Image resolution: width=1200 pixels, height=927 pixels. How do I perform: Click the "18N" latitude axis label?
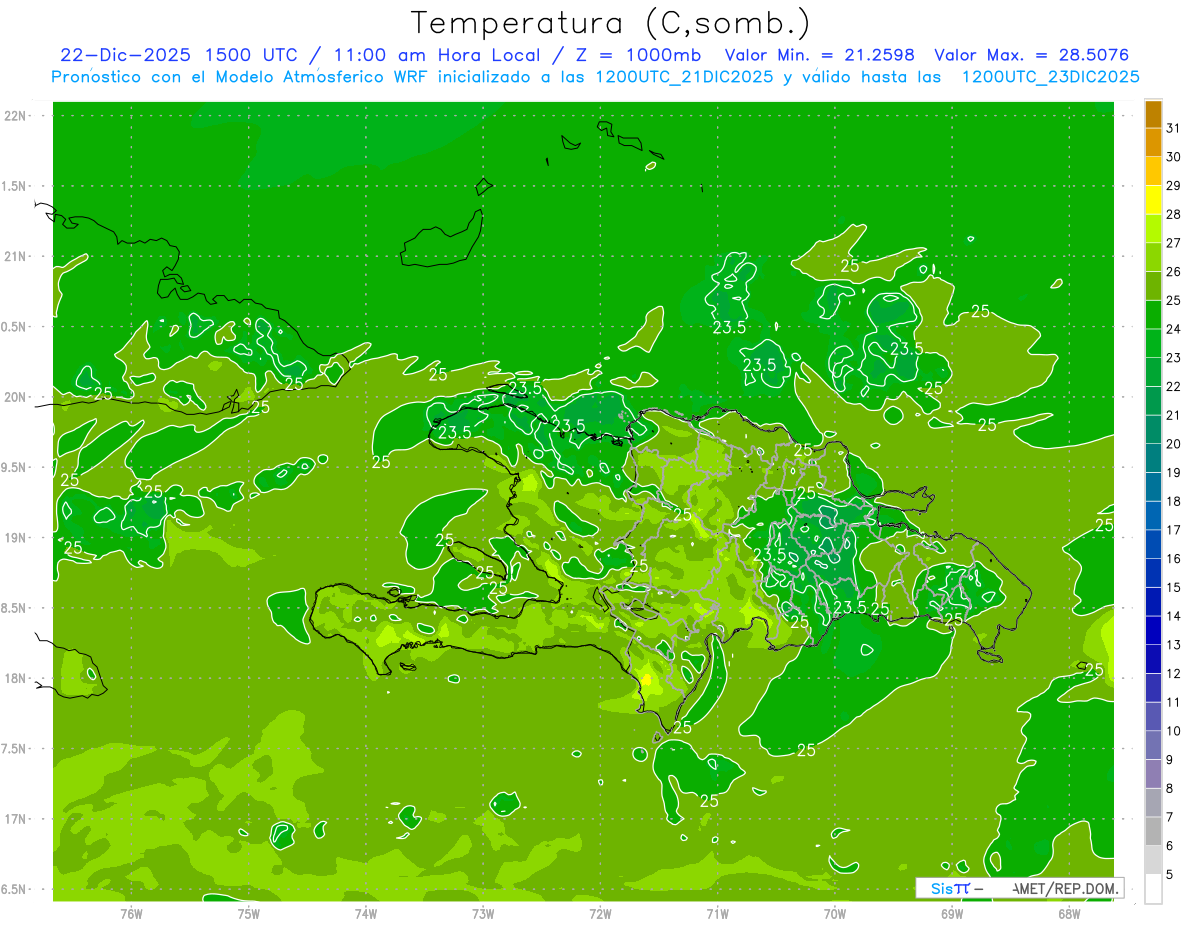click(x=16, y=678)
